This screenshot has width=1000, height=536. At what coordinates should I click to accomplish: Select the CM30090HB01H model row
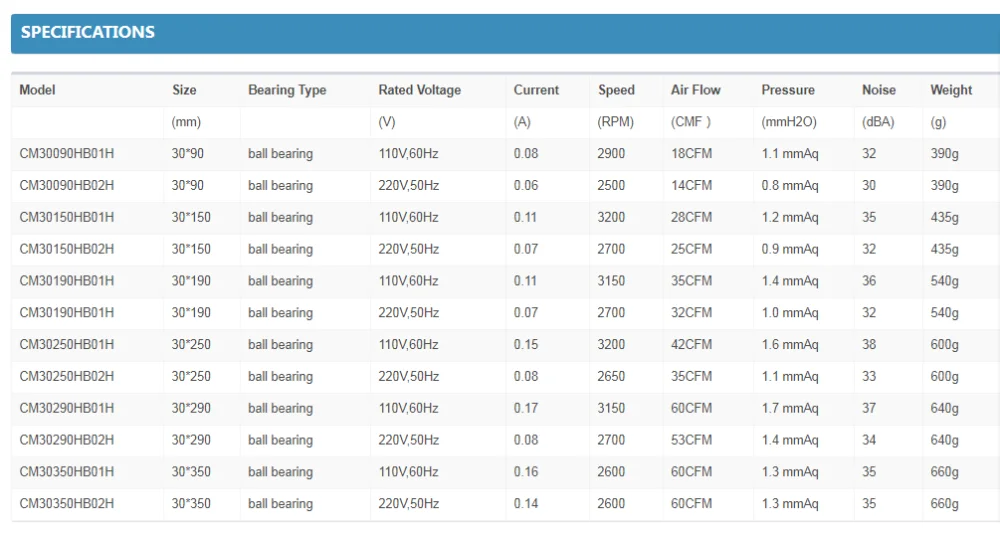(x=67, y=154)
